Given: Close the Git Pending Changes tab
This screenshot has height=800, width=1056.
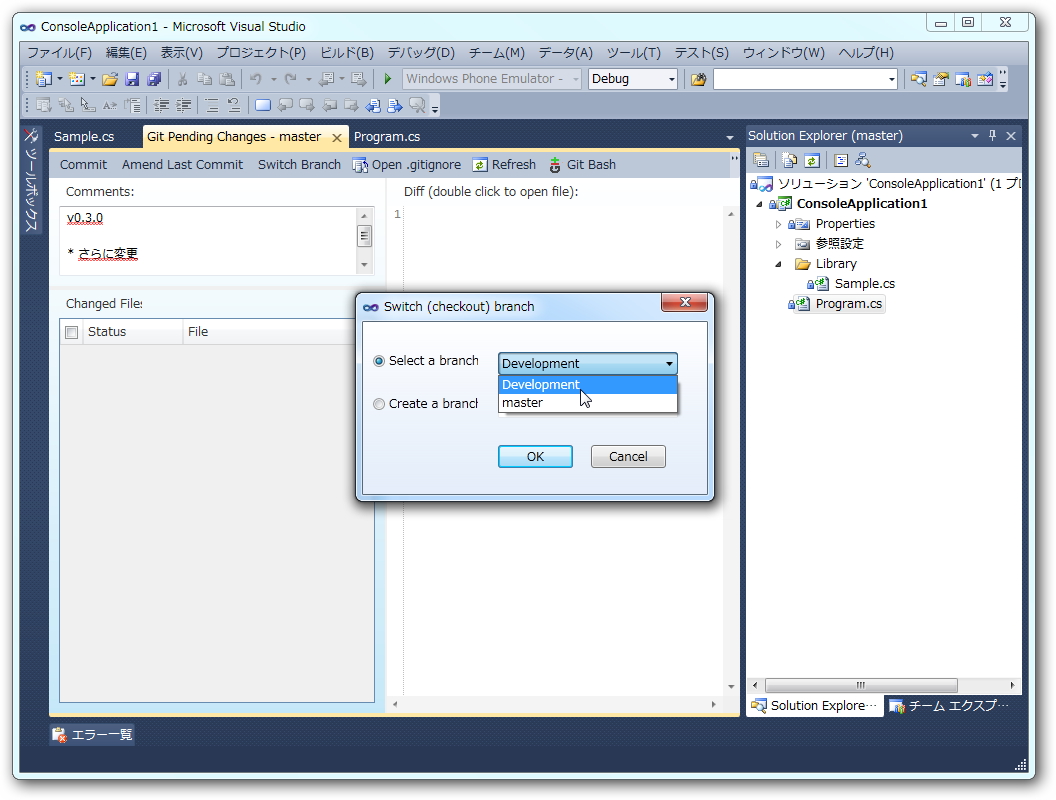Looking at the screenshot, I should pos(337,138).
